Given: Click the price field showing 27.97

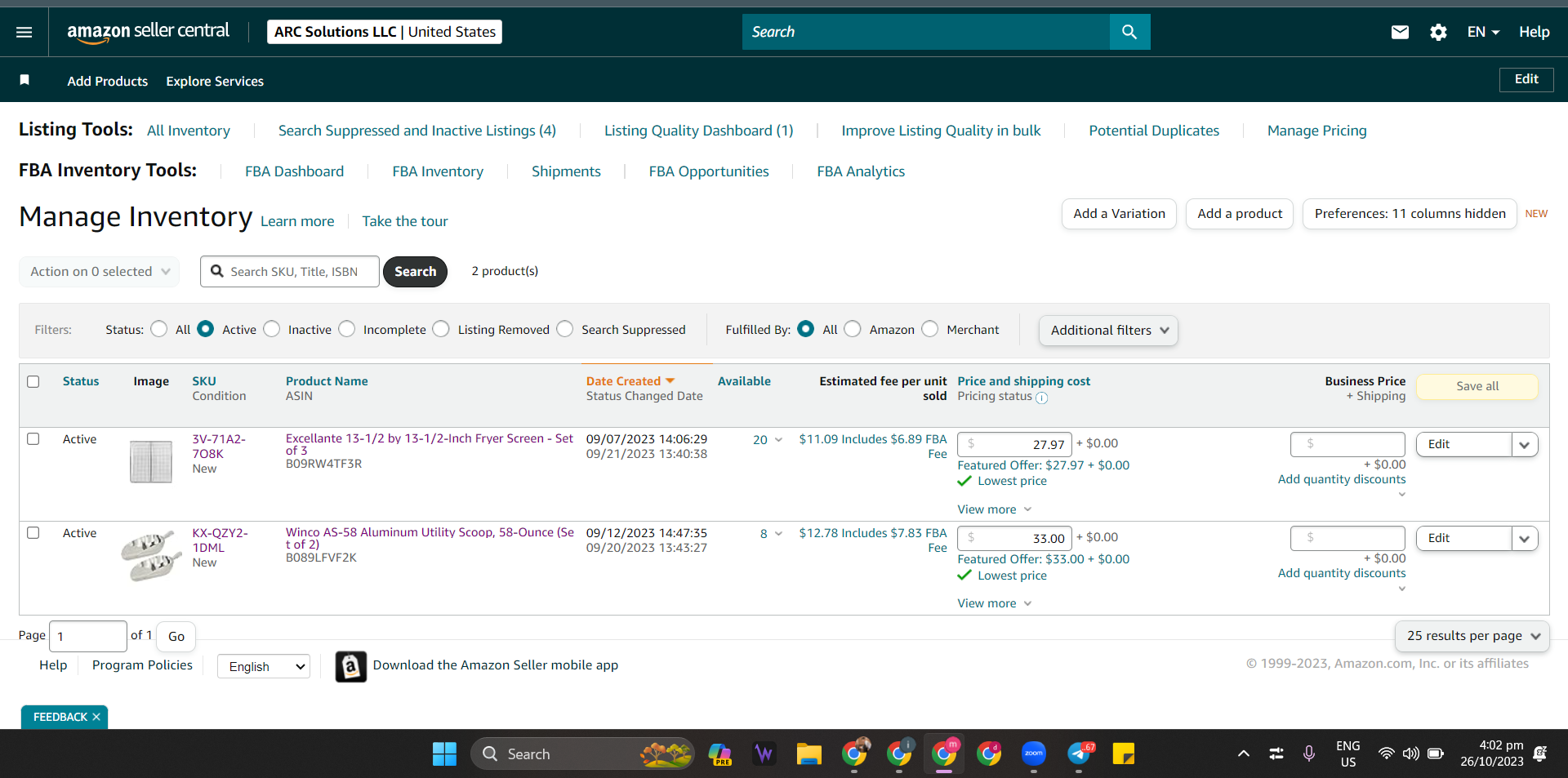Looking at the screenshot, I should tap(1014, 444).
